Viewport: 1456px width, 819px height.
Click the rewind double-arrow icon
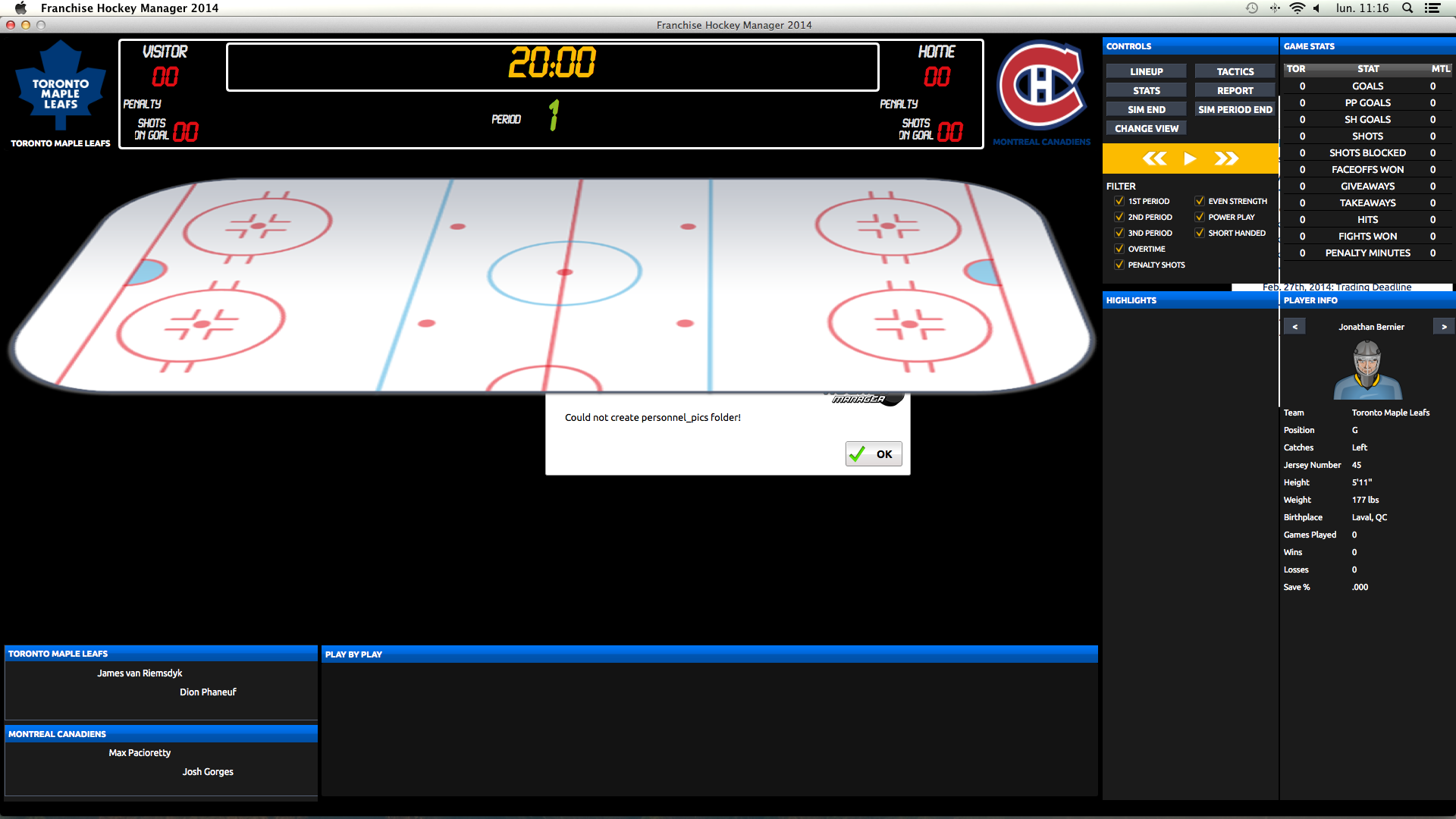[1154, 158]
